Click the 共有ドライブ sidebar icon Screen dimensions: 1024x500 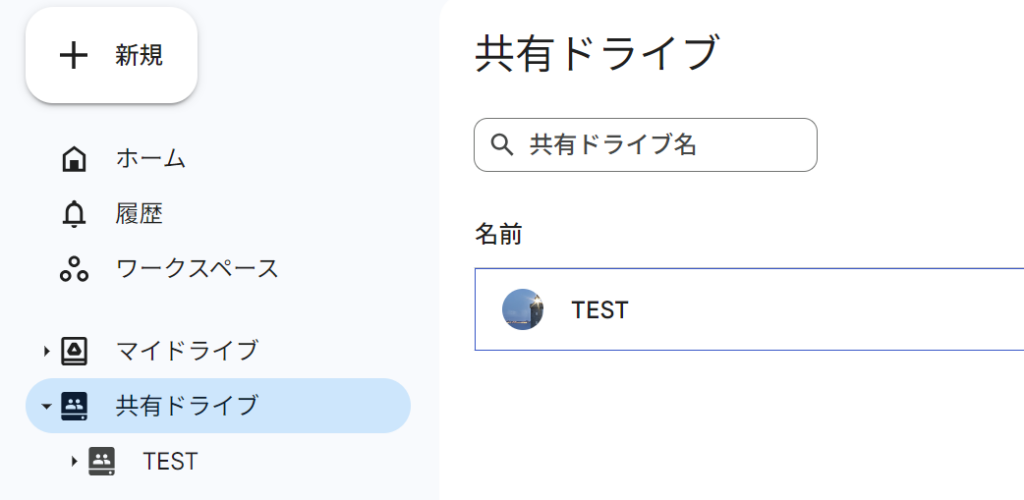pos(75,405)
